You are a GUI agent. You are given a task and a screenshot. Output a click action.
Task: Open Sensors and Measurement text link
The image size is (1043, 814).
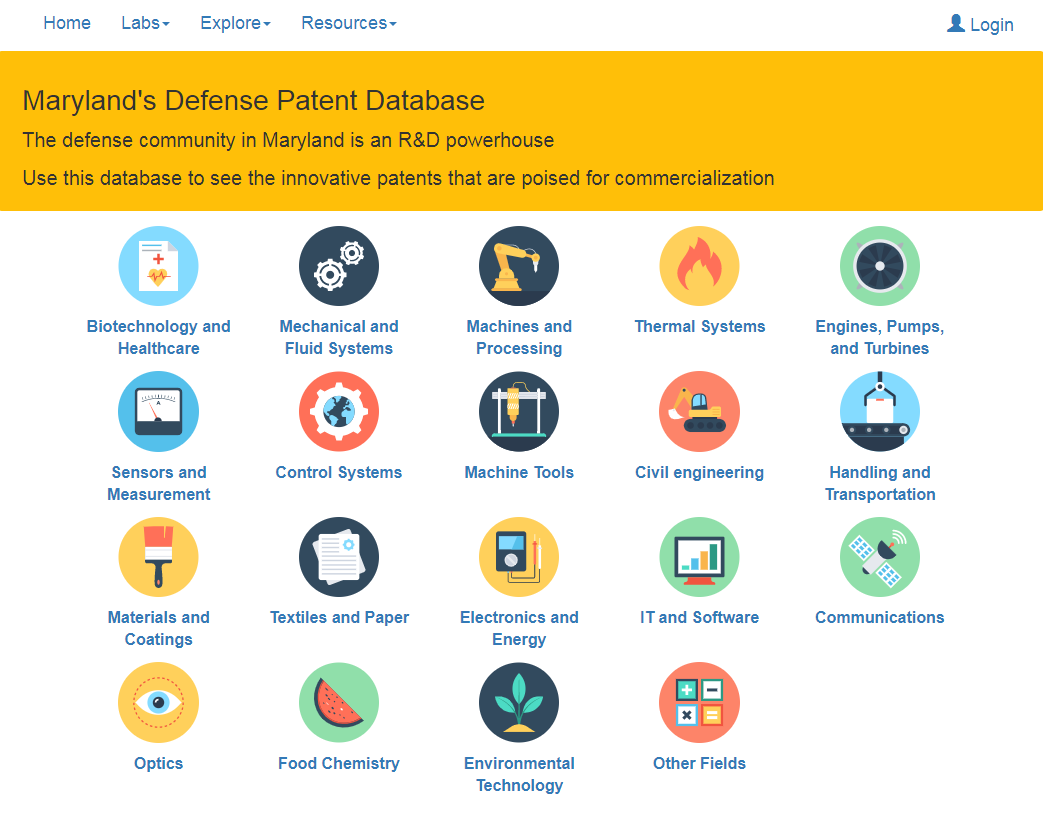tap(158, 483)
